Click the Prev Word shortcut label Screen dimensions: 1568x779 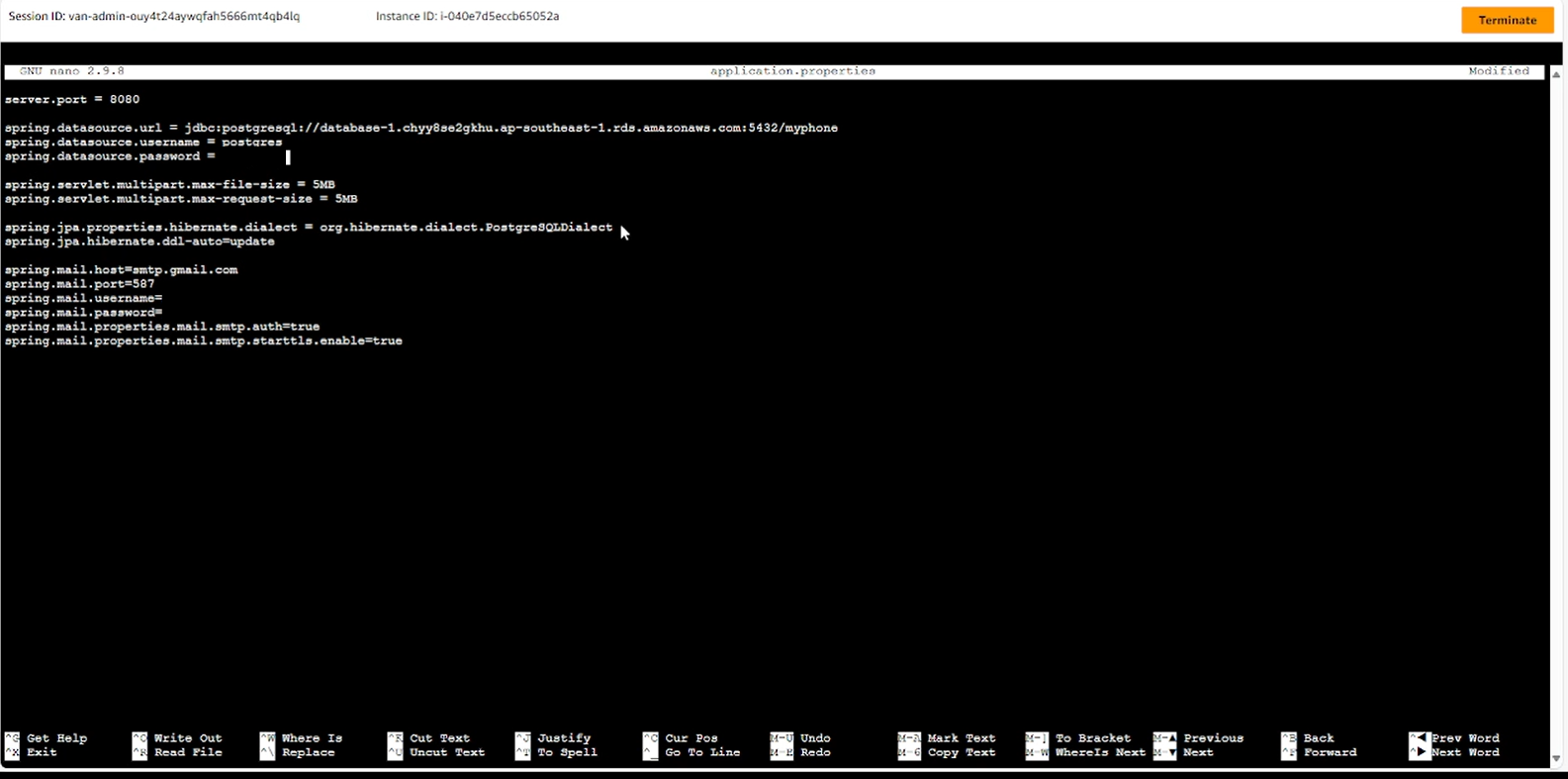(1465, 738)
